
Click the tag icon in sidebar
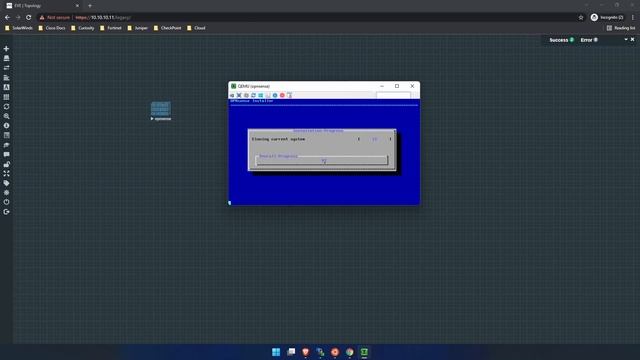coord(6,183)
